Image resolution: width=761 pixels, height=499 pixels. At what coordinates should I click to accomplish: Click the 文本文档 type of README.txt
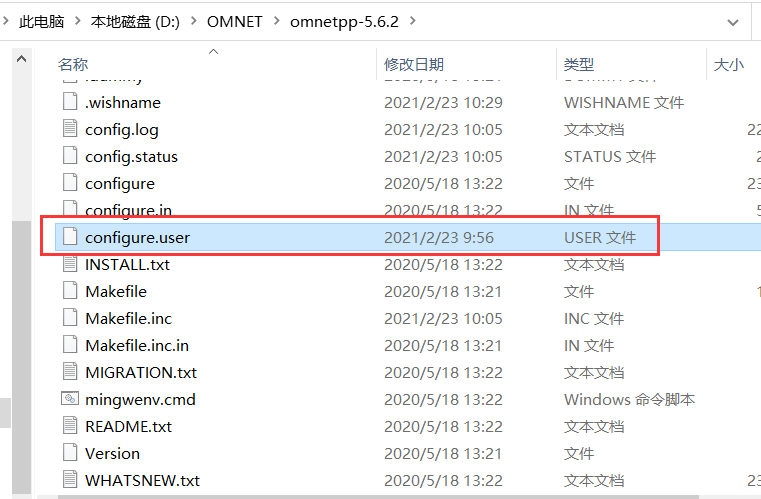click(x=594, y=427)
